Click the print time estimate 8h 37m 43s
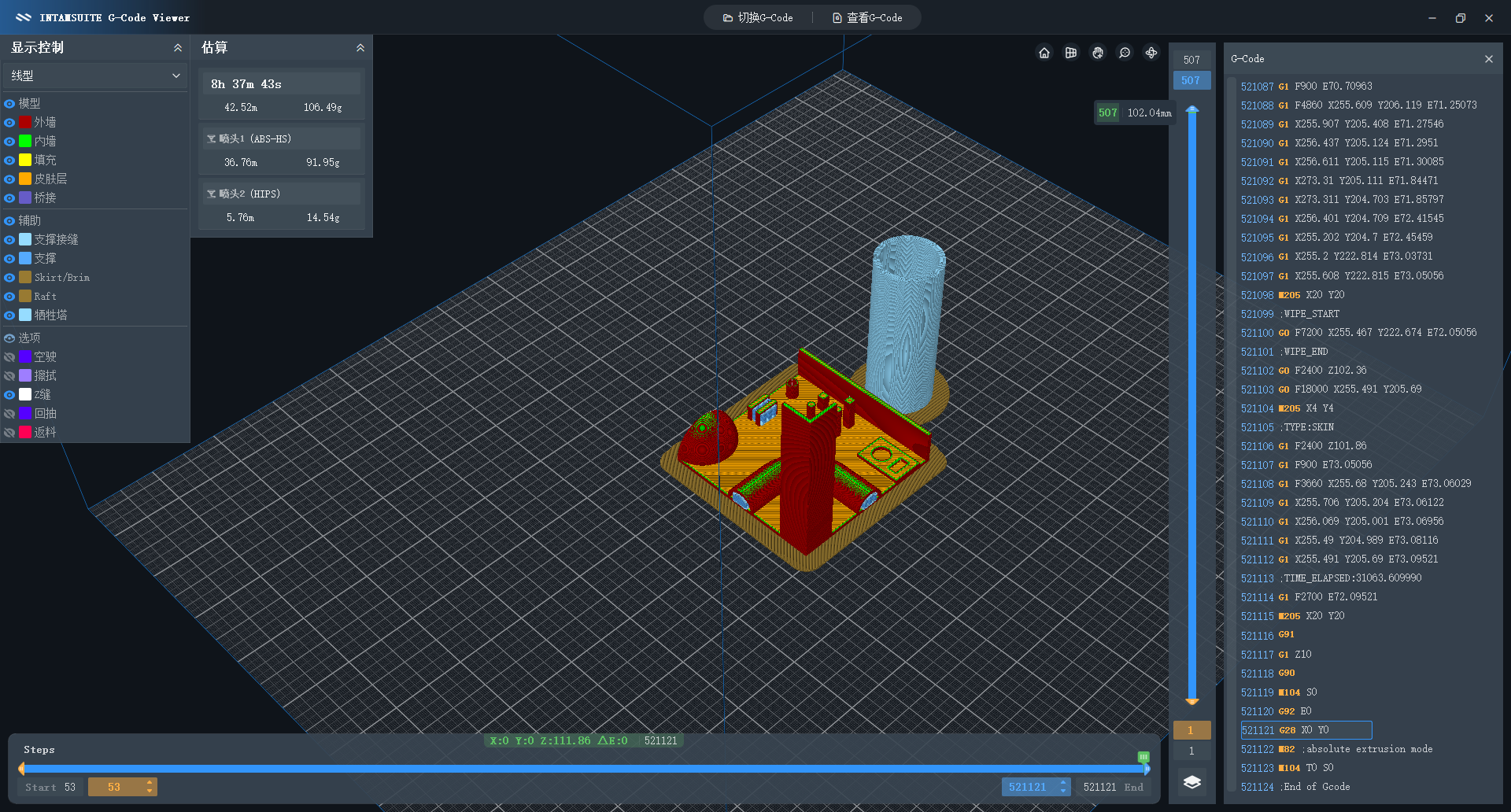This screenshot has height=812, width=1511. (x=246, y=84)
